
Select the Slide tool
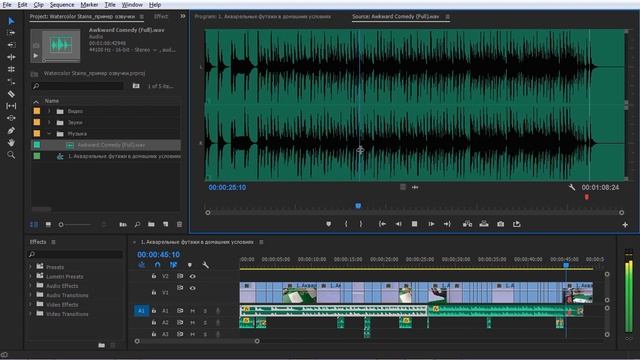coord(11,118)
